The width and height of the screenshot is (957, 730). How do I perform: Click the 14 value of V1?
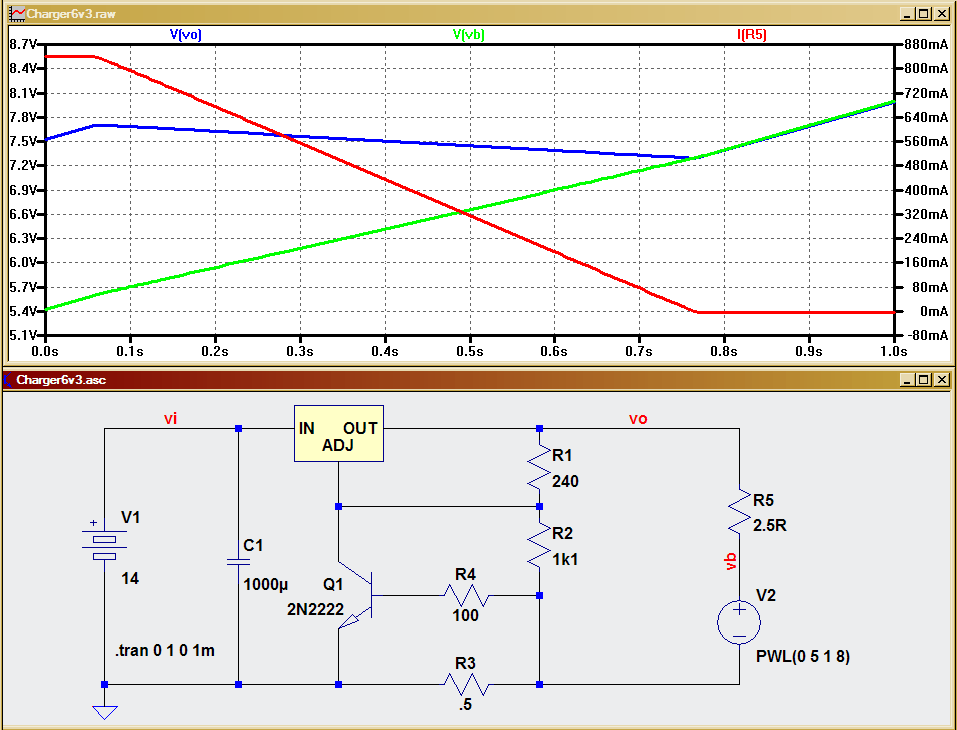130,579
